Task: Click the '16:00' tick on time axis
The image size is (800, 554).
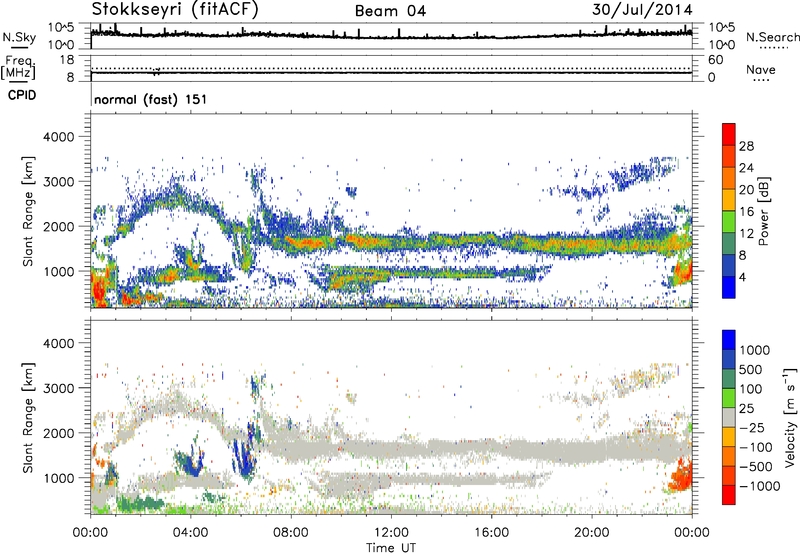Action: pyautogui.click(x=491, y=533)
